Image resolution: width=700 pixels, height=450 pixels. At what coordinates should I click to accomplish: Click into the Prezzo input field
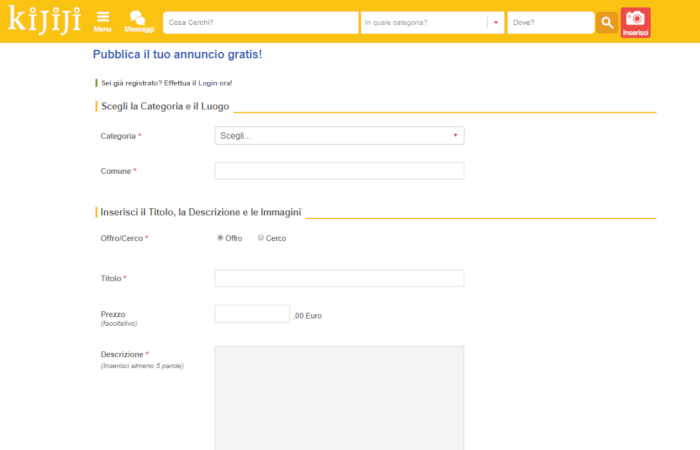252,314
